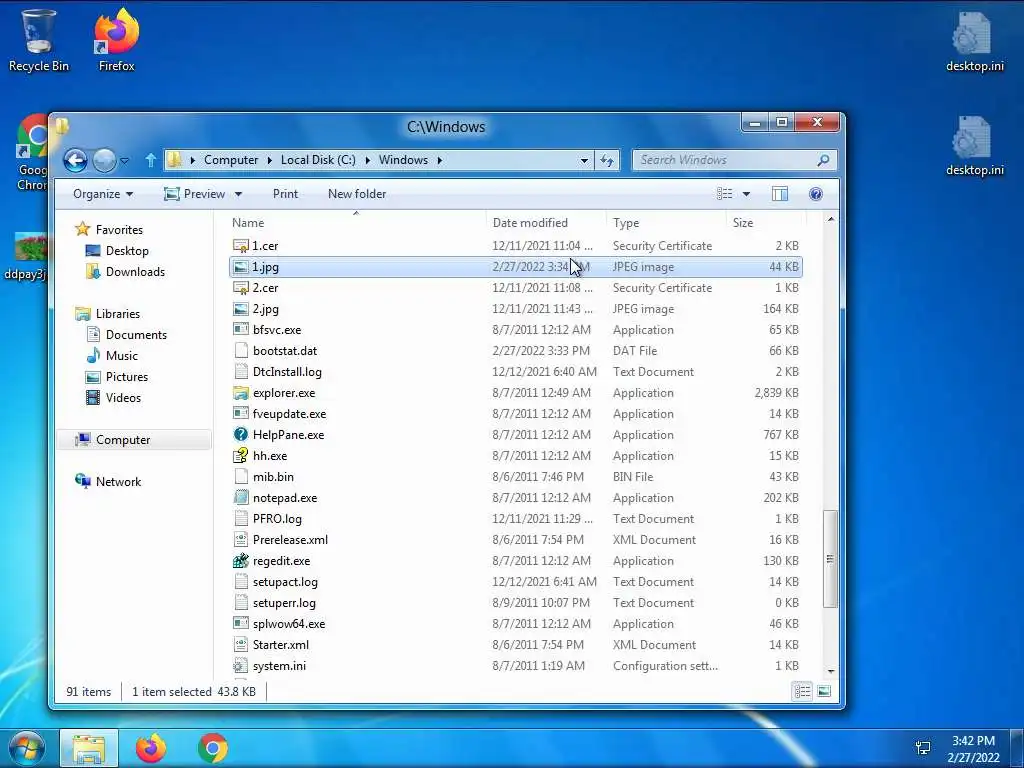Select the system.ini file icon
1024x768 pixels.
point(241,666)
